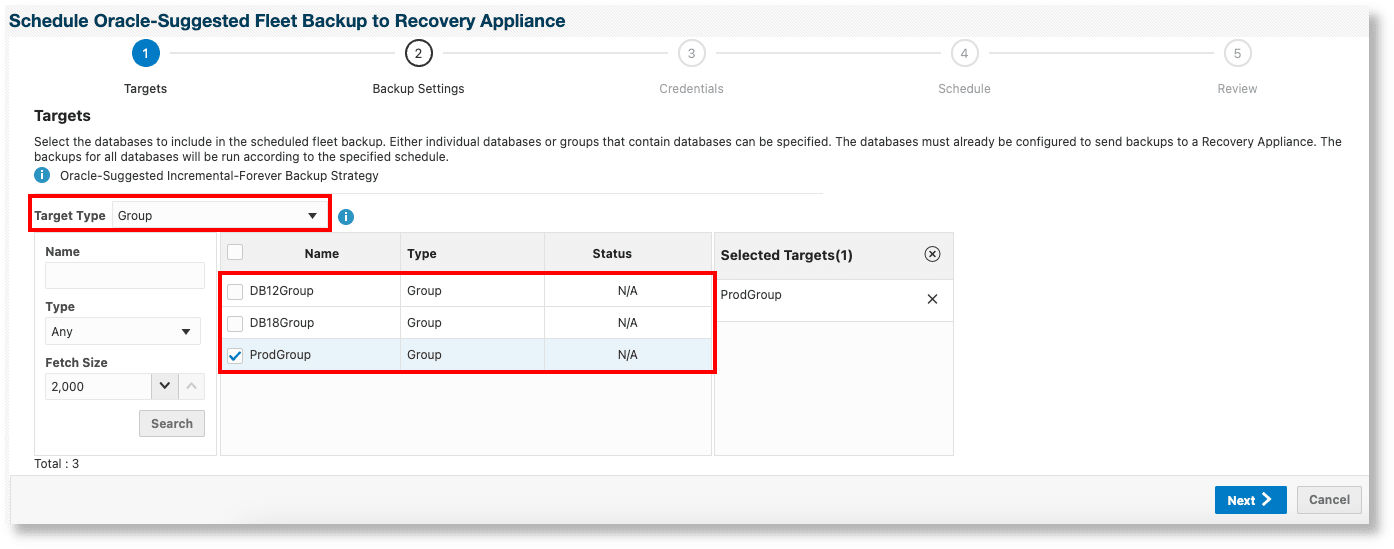Uncheck the ProdGroup checkbox
This screenshot has height=549, width=1394.
pos(235,355)
